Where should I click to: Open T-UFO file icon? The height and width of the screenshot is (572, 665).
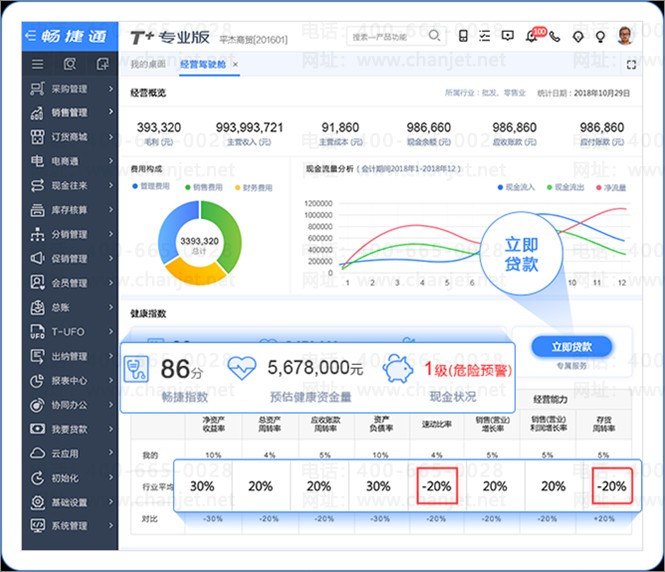point(37,332)
